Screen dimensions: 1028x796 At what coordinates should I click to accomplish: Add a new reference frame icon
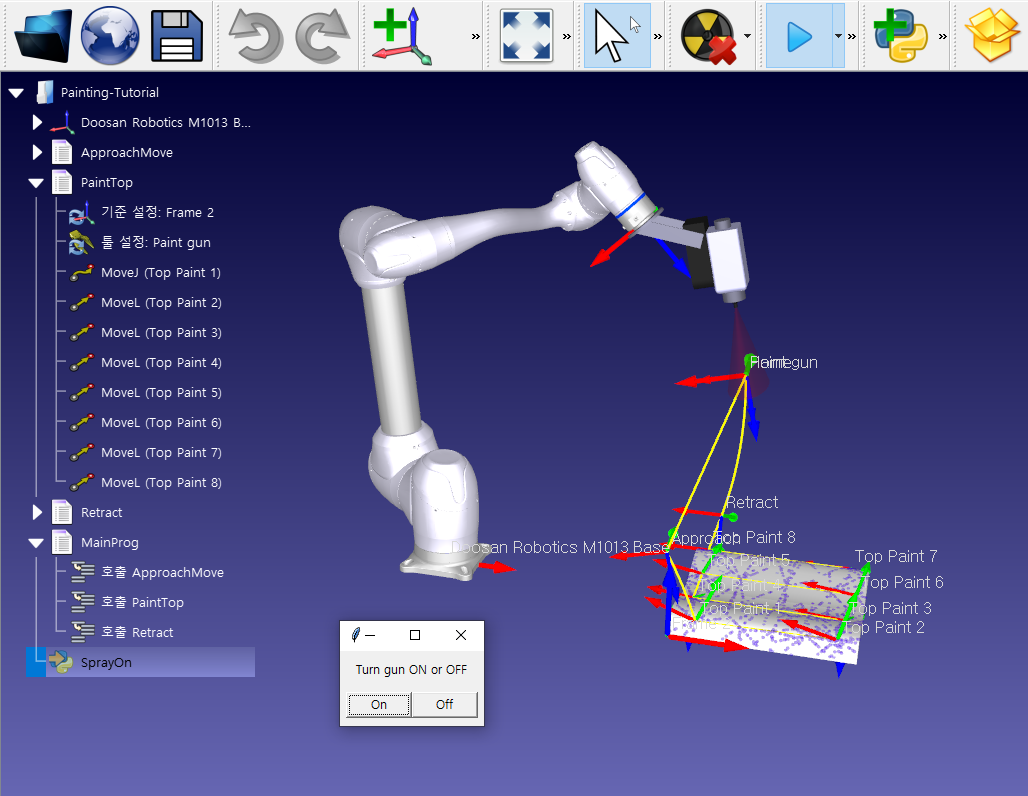click(x=402, y=36)
